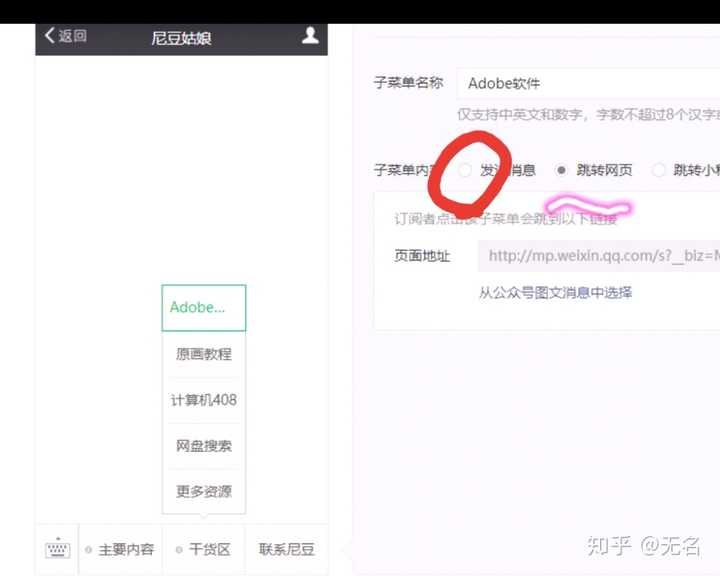Select the 更多资源 submenu item

tap(204, 491)
